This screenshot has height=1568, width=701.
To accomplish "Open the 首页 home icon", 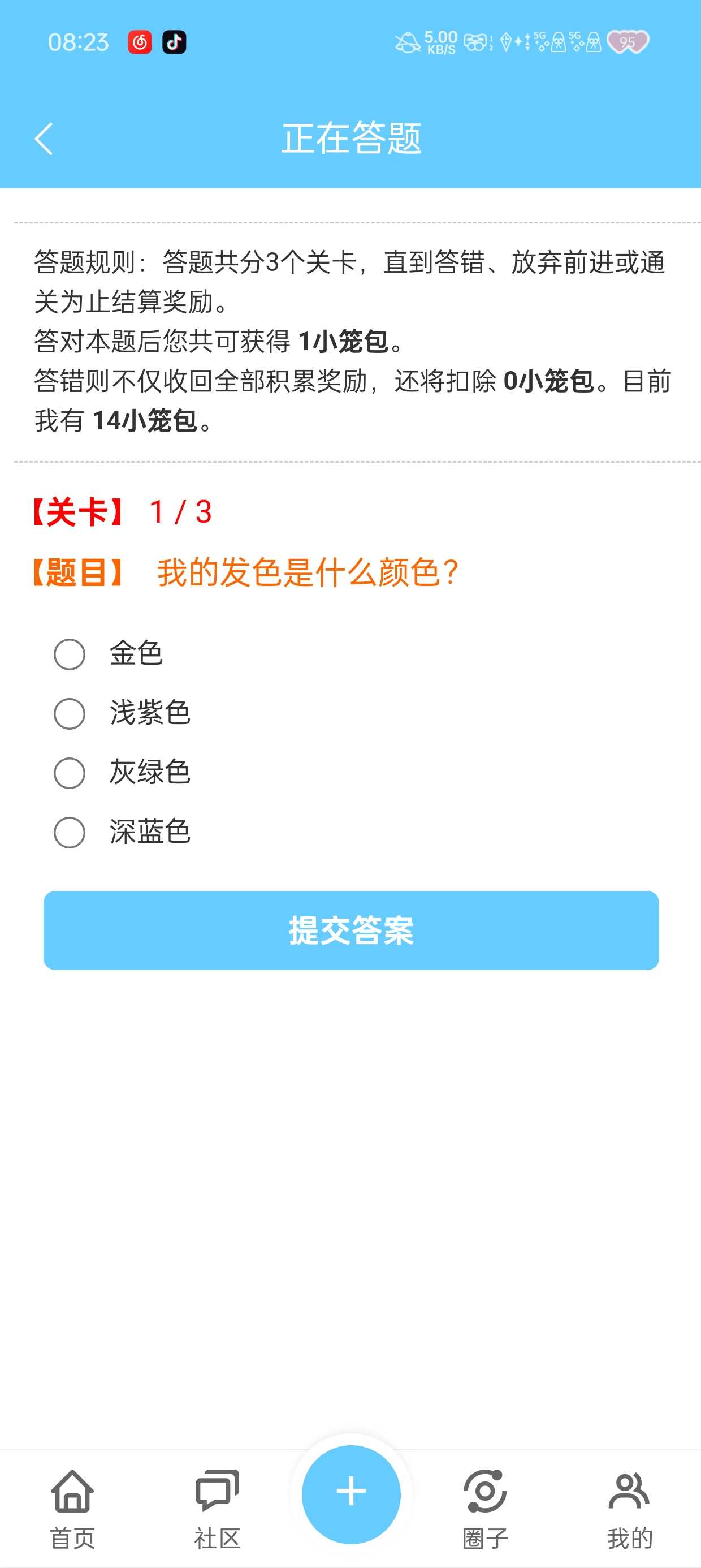I will 72,1491.
